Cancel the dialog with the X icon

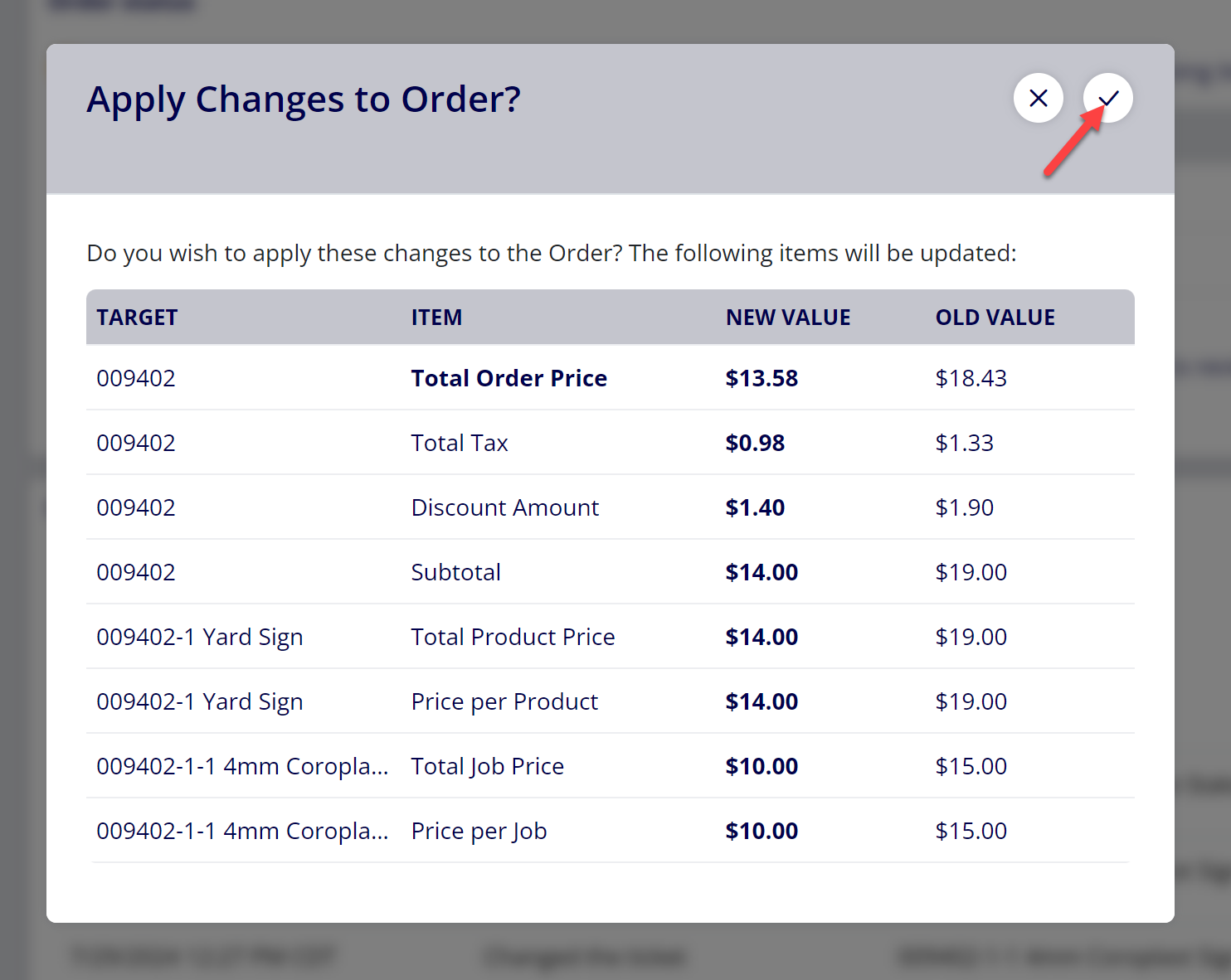[1039, 98]
